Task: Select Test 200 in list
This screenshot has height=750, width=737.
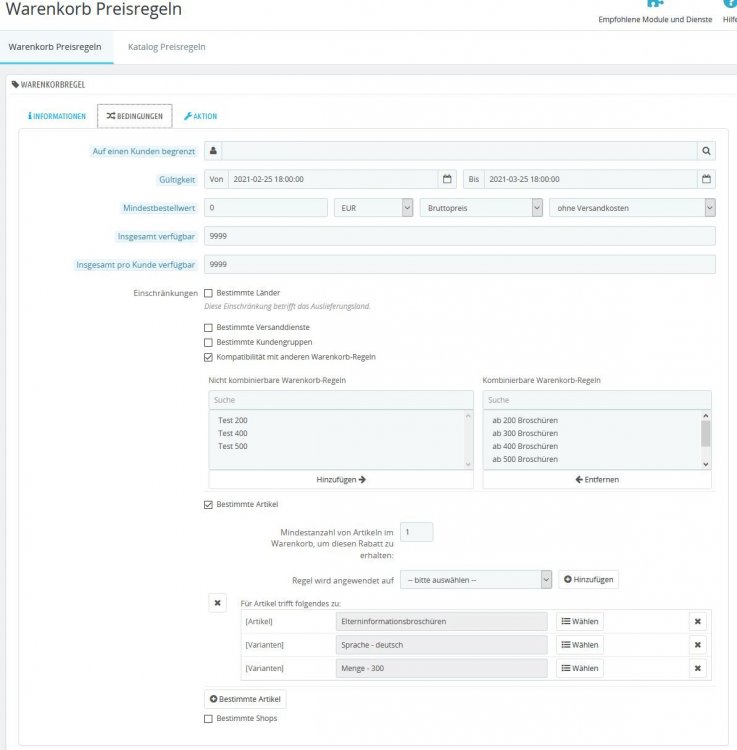Action: coord(233,420)
